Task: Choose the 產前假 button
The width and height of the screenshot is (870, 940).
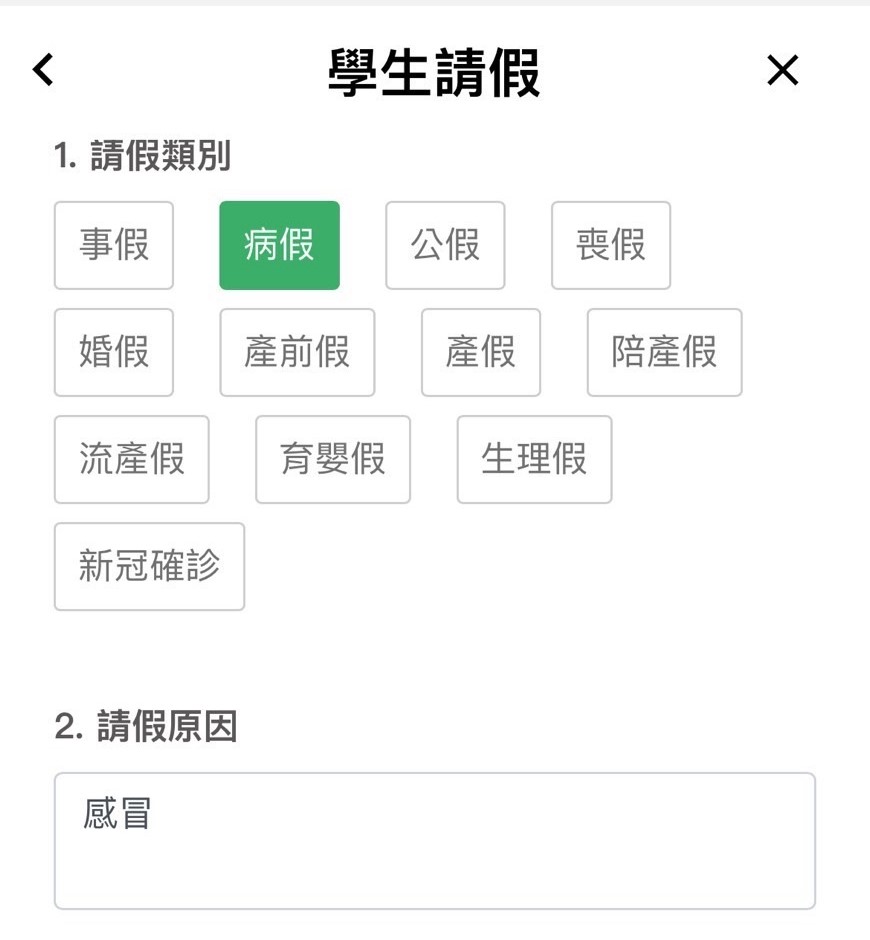Action: 297,352
